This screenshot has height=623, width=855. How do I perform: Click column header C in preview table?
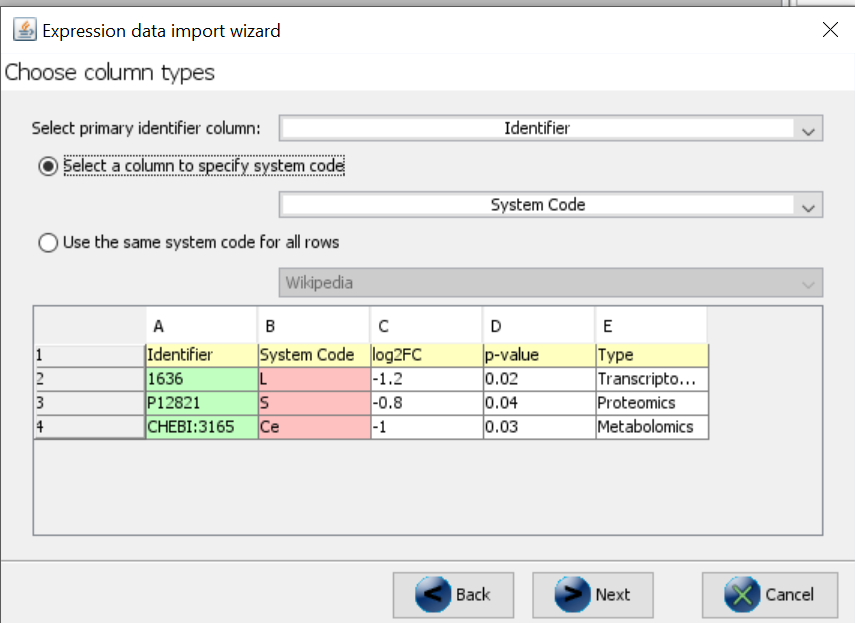[426, 326]
